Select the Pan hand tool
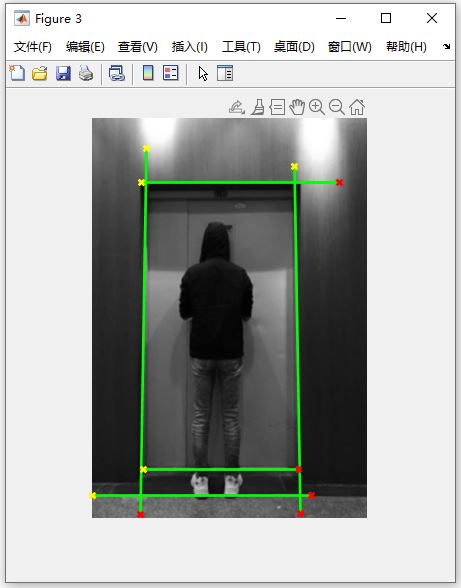 tap(297, 107)
